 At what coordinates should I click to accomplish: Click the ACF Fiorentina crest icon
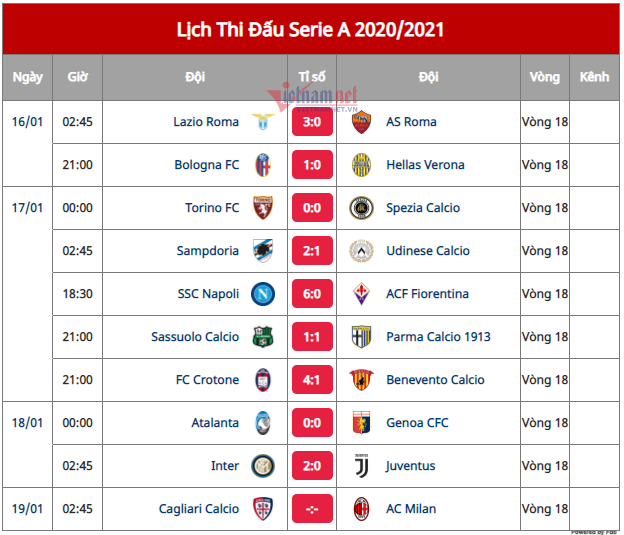tap(361, 294)
